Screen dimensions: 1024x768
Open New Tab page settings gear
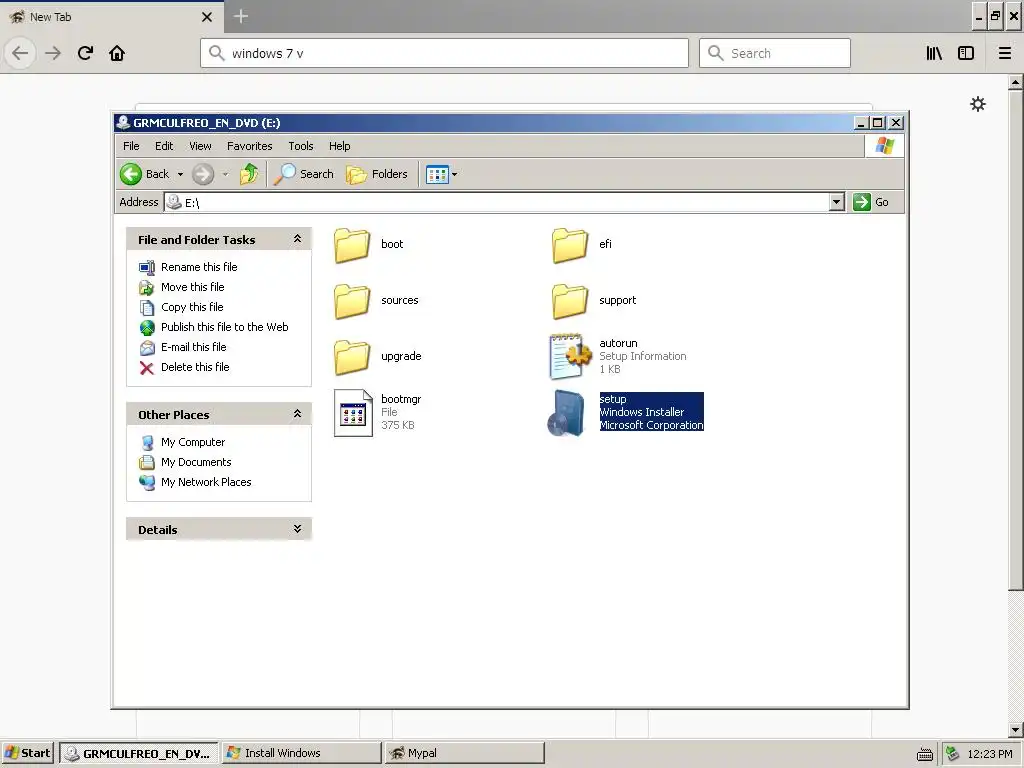click(x=978, y=104)
